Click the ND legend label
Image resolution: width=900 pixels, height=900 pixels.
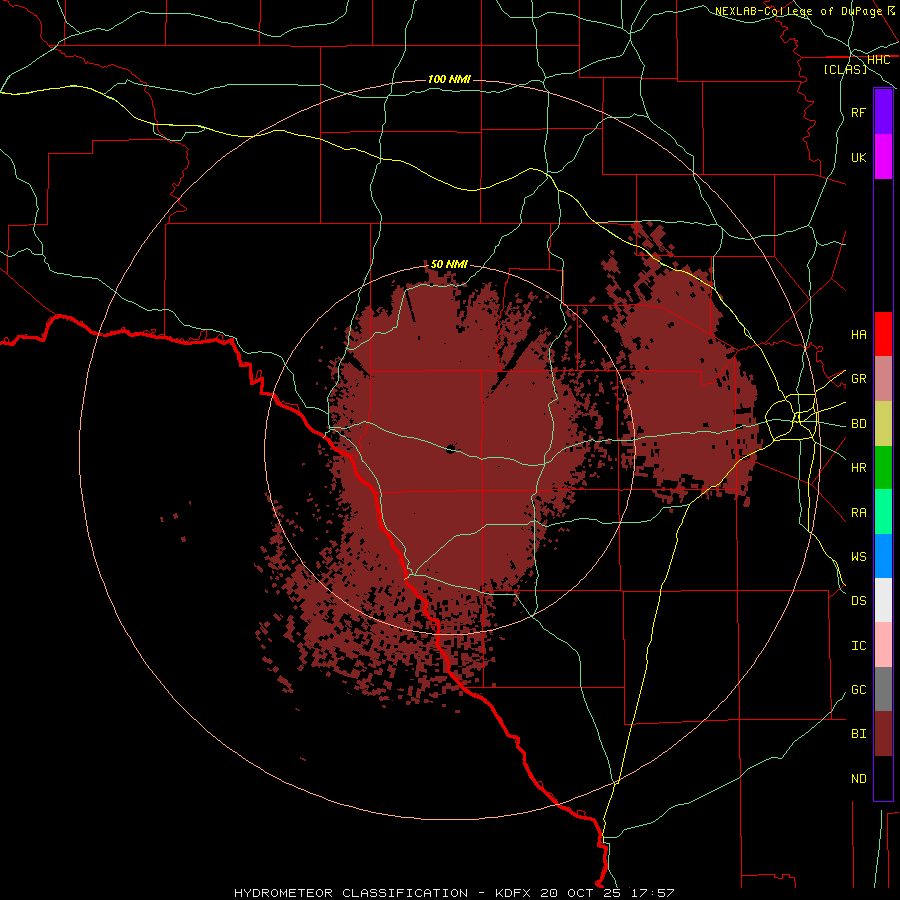[858, 778]
